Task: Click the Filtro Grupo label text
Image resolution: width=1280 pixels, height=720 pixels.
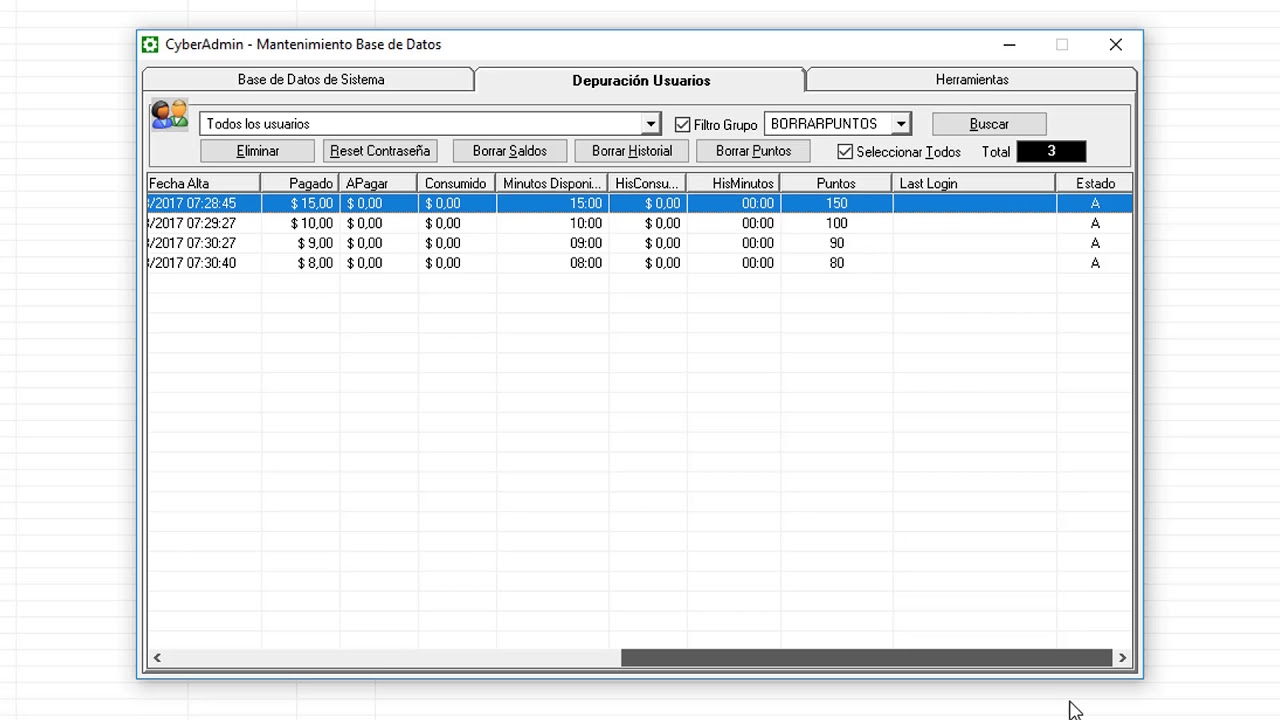Action: point(725,125)
